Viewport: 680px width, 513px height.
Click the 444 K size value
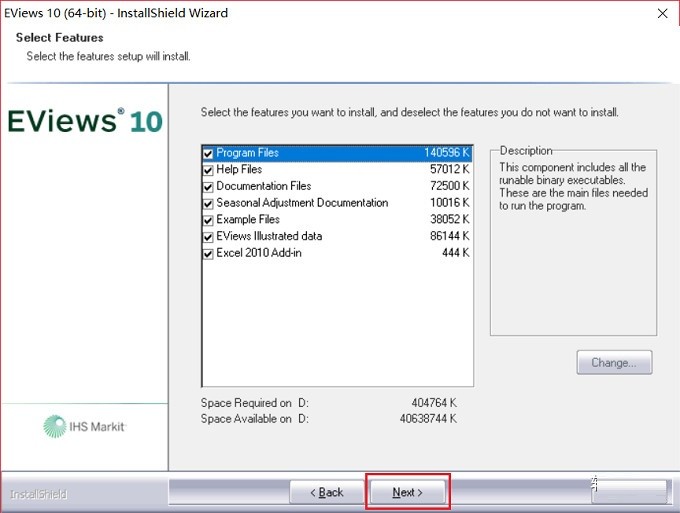(456, 253)
